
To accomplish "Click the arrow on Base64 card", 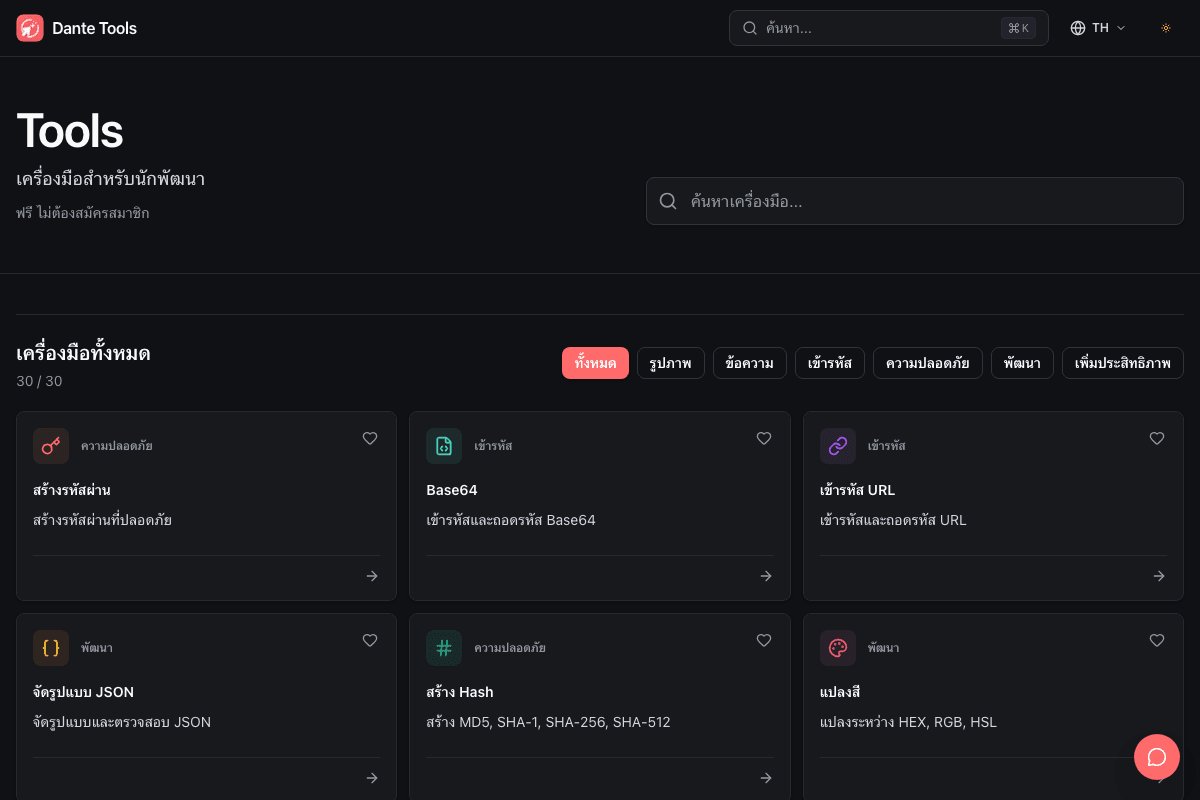I will [x=766, y=576].
